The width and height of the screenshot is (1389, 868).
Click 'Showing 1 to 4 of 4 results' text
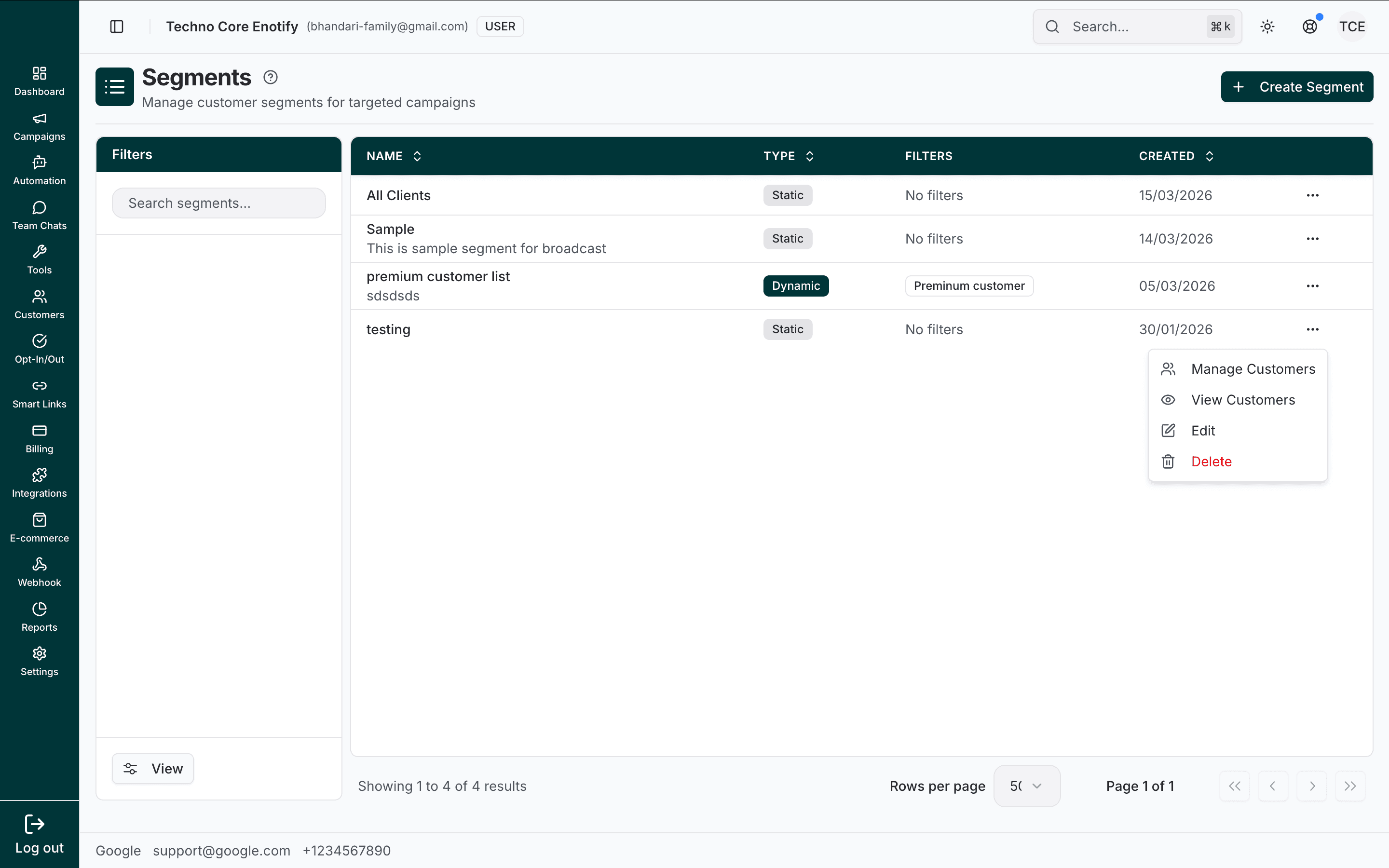pos(442,786)
